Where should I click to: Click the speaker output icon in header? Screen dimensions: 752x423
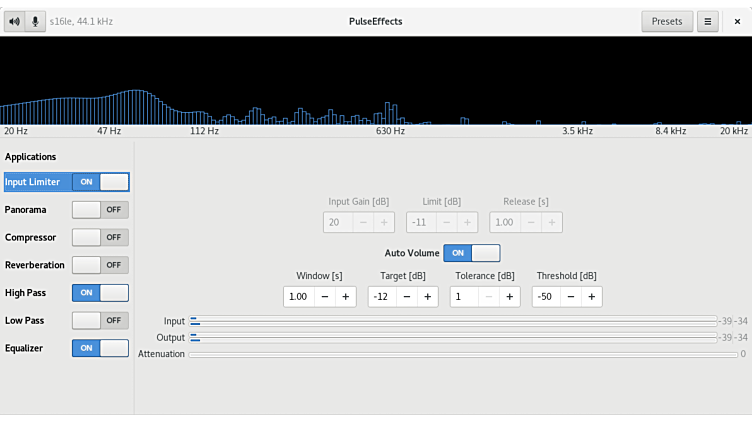click(14, 21)
